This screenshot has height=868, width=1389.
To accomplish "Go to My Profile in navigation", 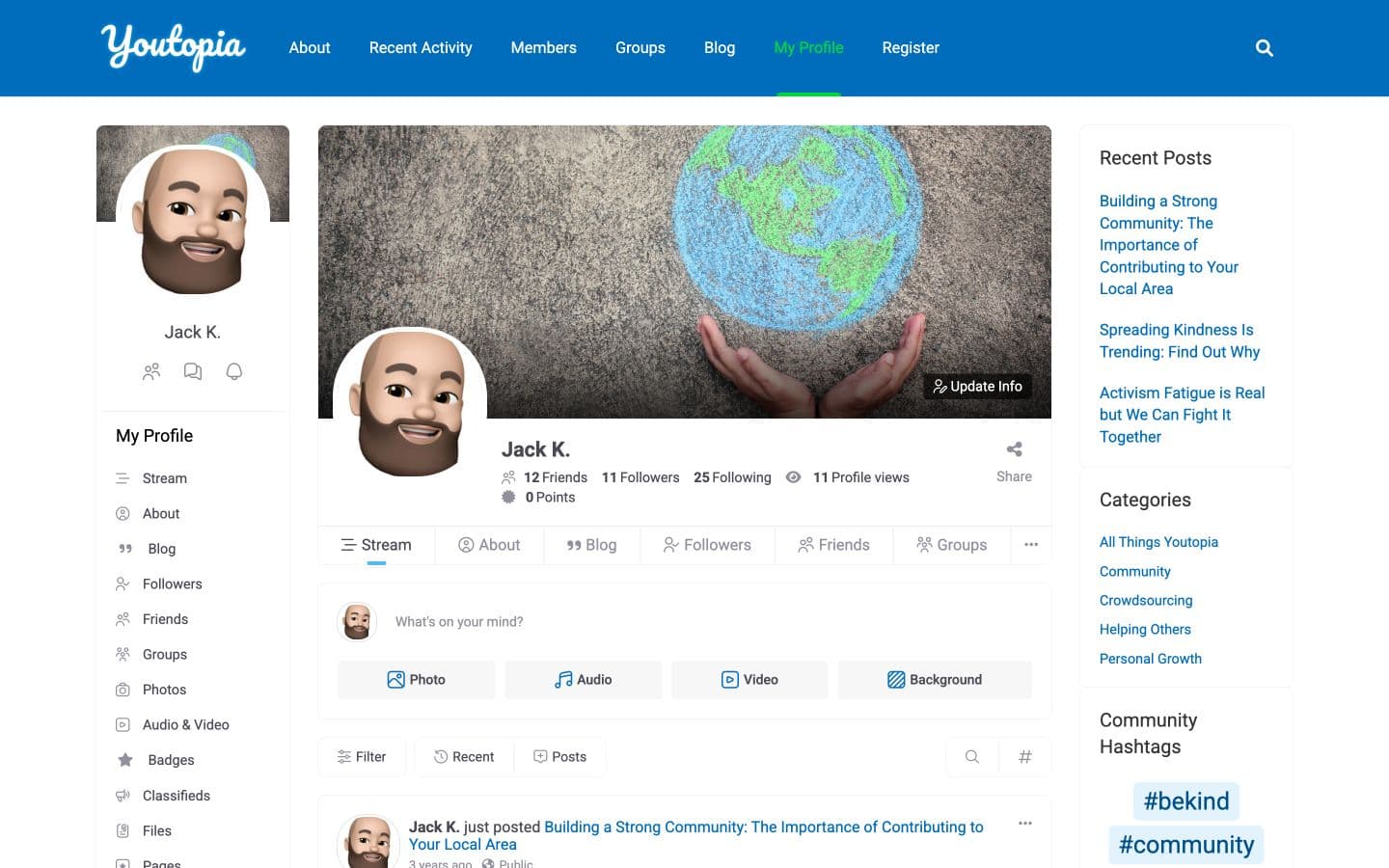I will [808, 48].
